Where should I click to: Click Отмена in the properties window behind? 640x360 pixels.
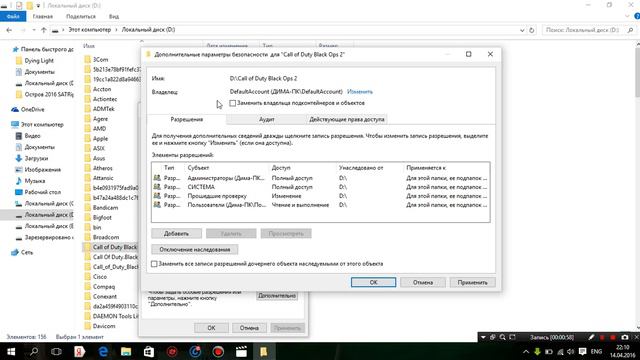click(249, 328)
